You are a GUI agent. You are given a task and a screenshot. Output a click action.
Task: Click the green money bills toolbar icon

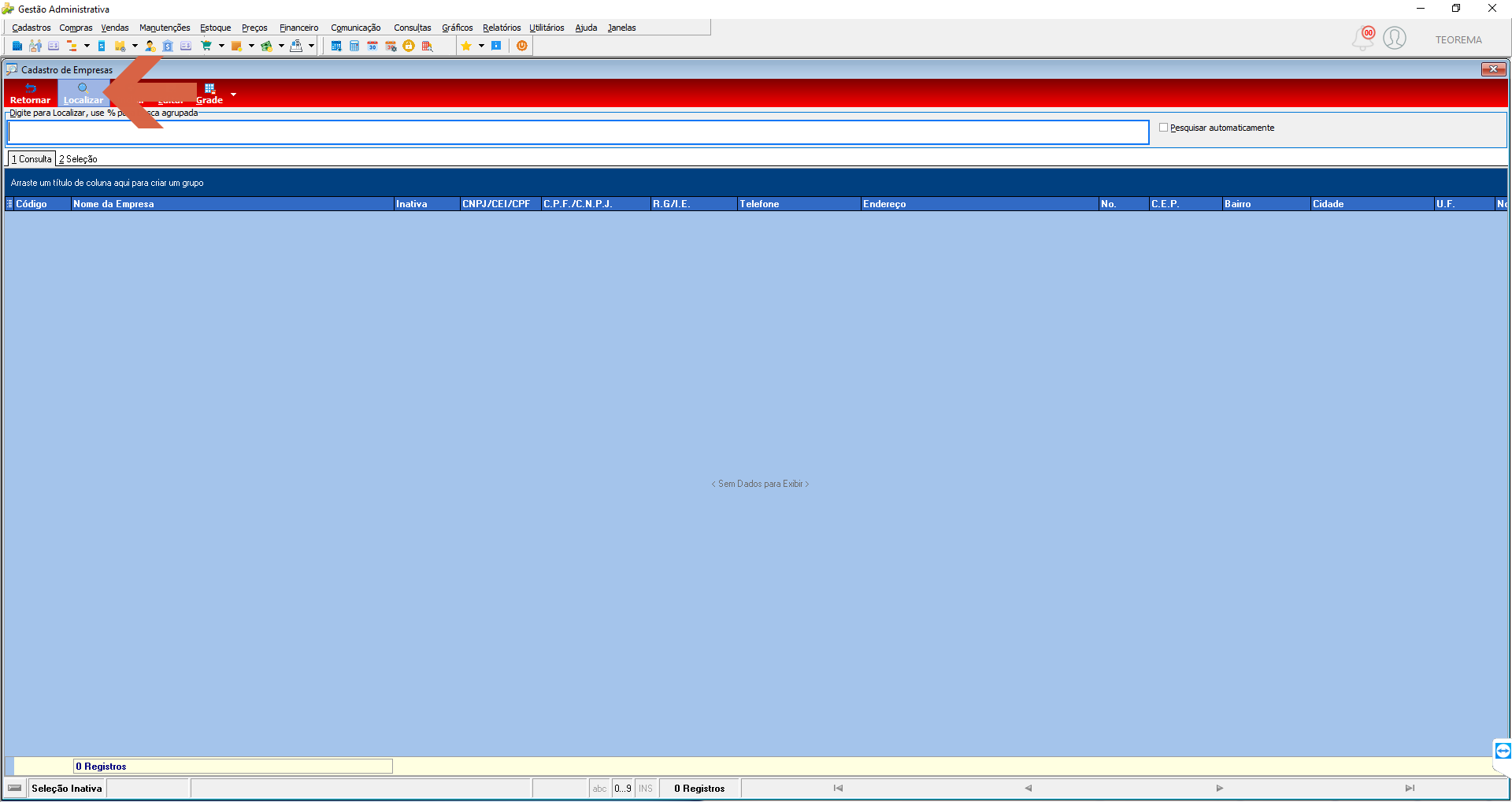[x=266, y=46]
